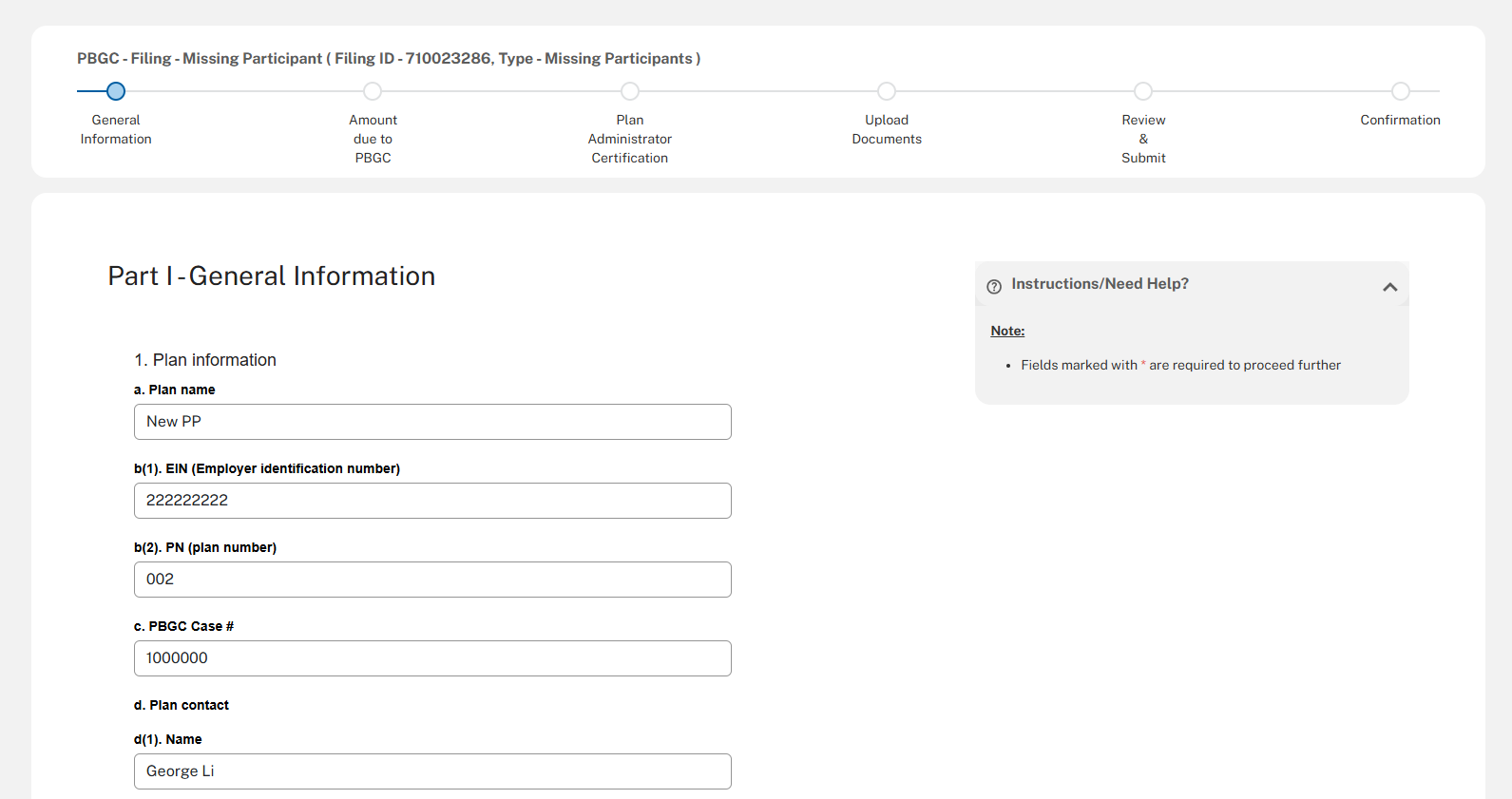This screenshot has width=1512, height=799.
Task: Click Plan Administrator Certification step circle
Action: 630,91
